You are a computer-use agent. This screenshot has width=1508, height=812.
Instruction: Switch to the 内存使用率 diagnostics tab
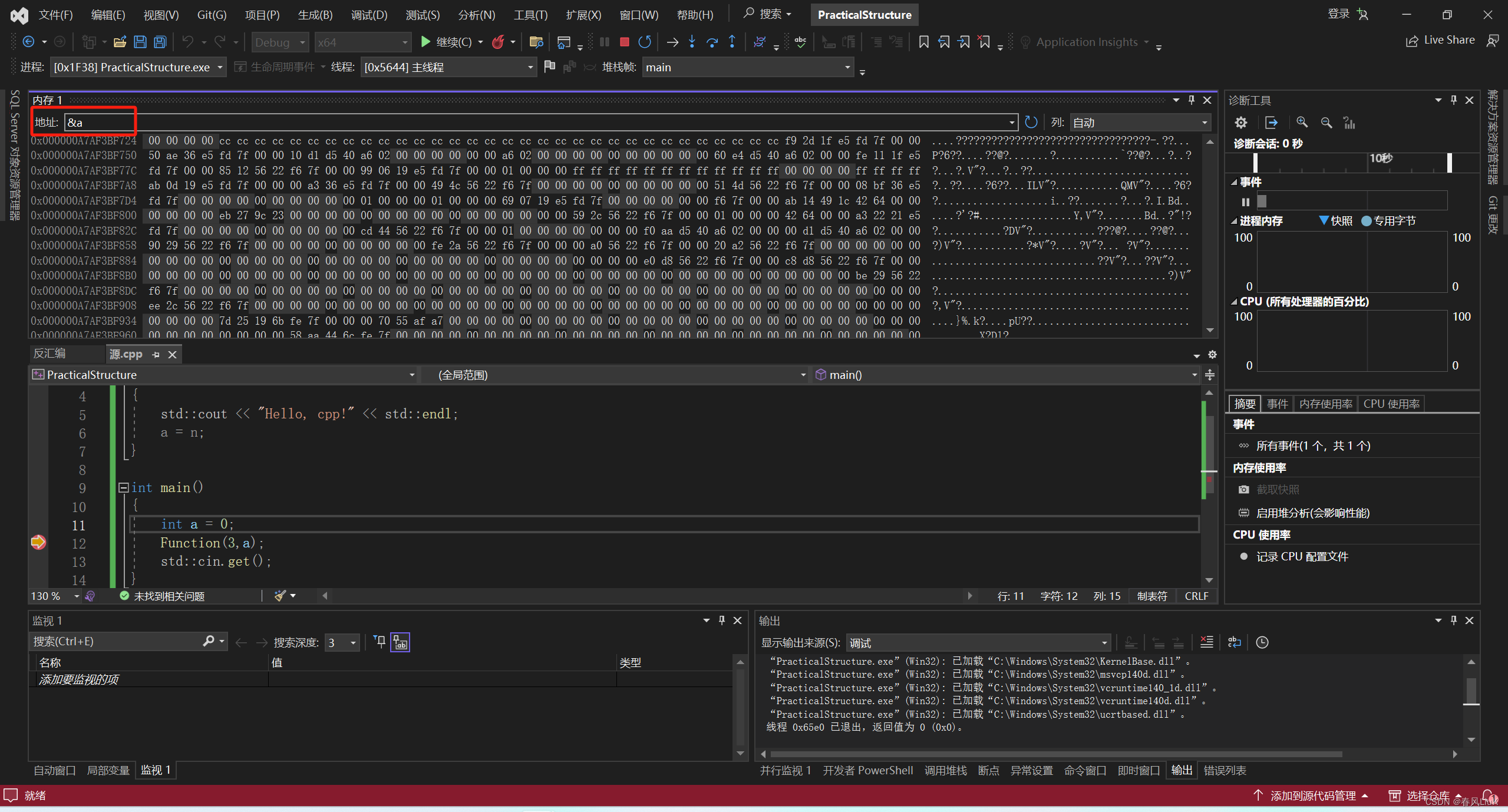pyautogui.click(x=1326, y=404)
